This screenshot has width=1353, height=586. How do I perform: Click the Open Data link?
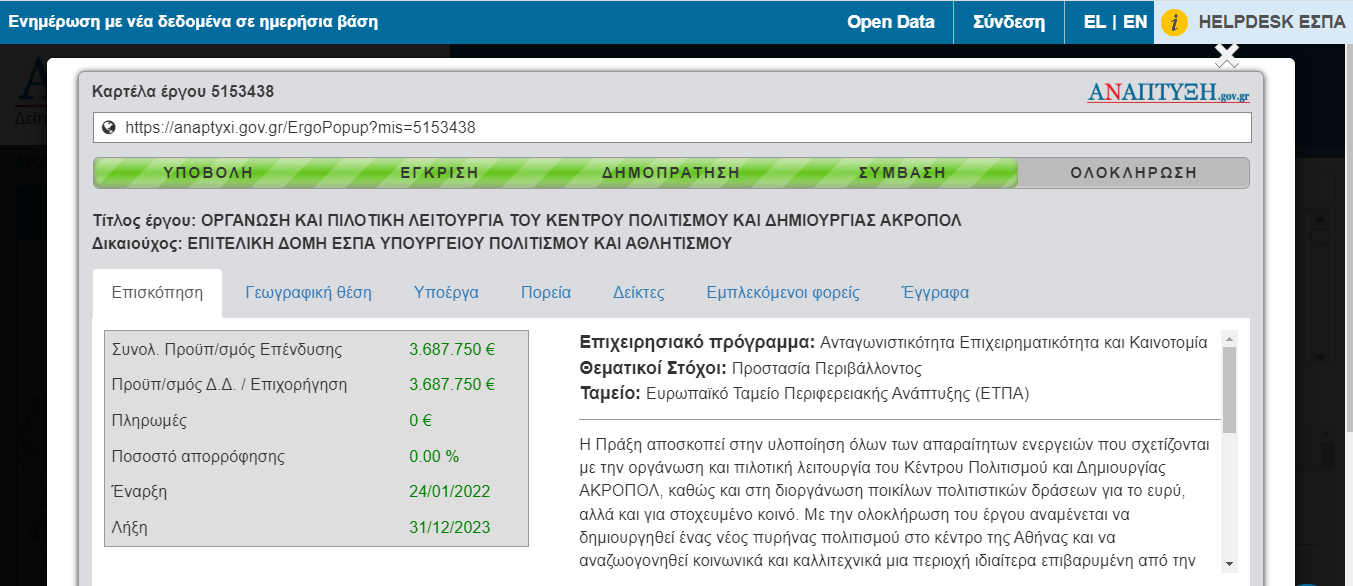(x=890, y=22)
